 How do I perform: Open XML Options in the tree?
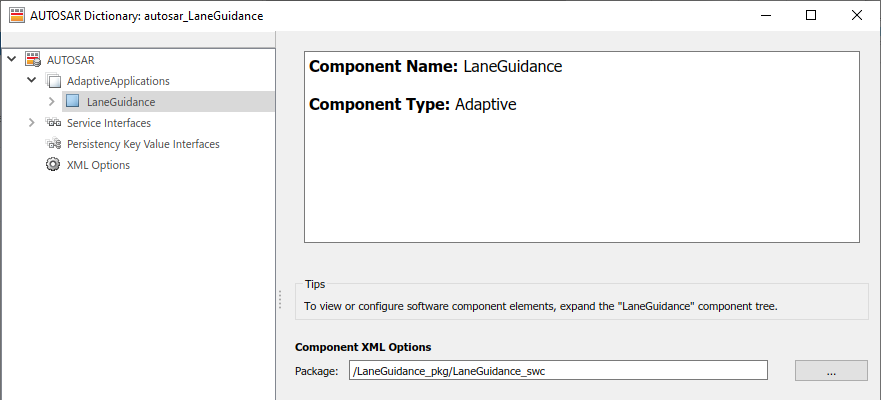(x=98, y=165)
